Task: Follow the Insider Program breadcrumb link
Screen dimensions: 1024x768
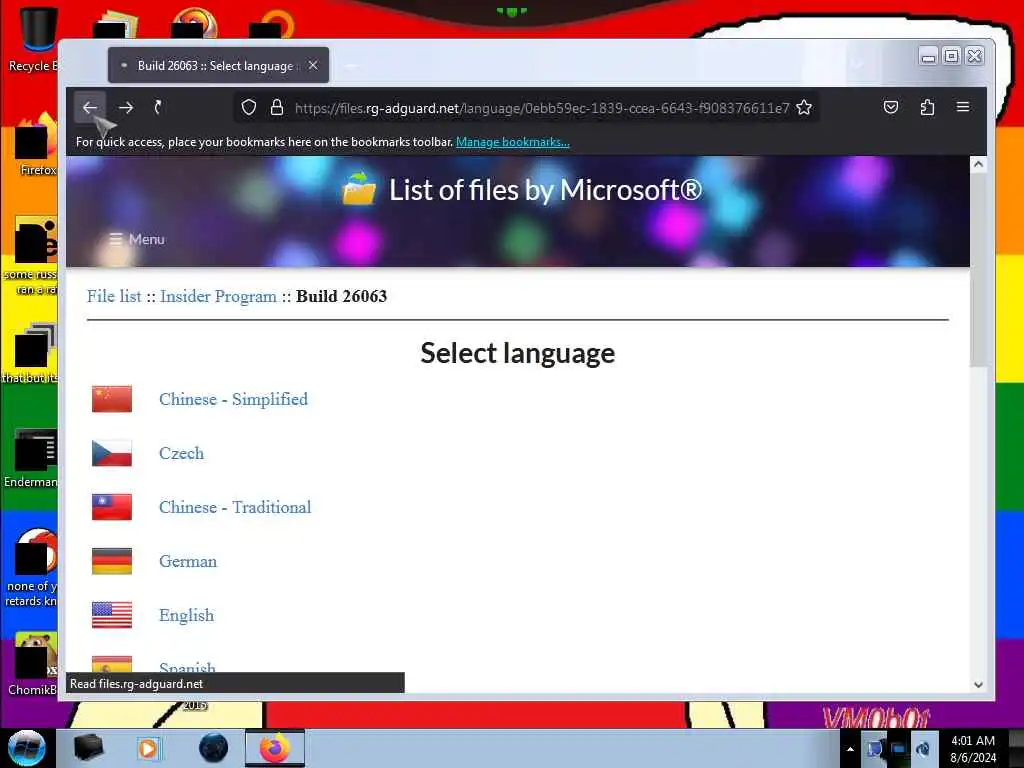Action: tap(219, 296)
